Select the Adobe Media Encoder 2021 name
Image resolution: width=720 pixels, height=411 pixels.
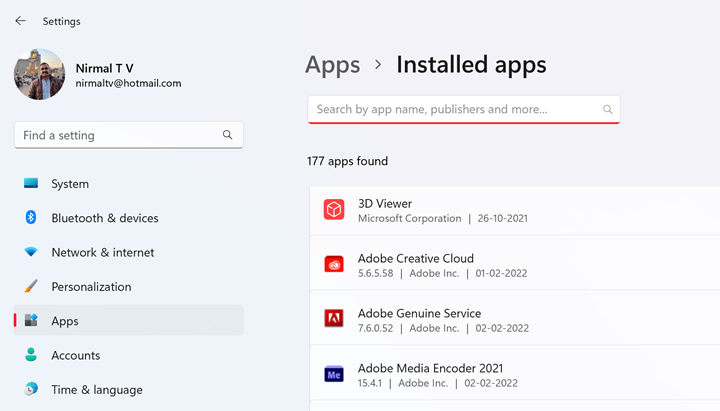coord(430,368)
